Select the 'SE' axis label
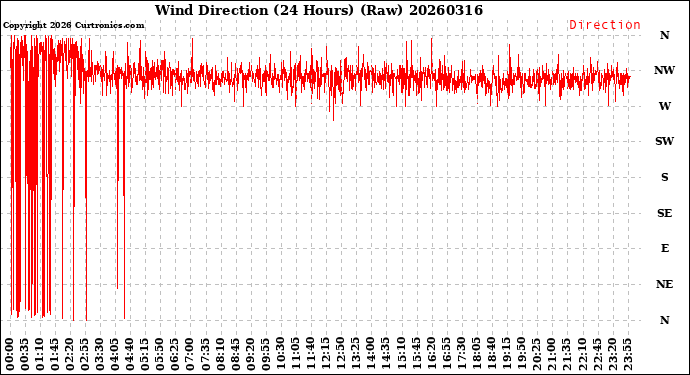The width and height of the screenshot is (690, 375). coord(664,213)
